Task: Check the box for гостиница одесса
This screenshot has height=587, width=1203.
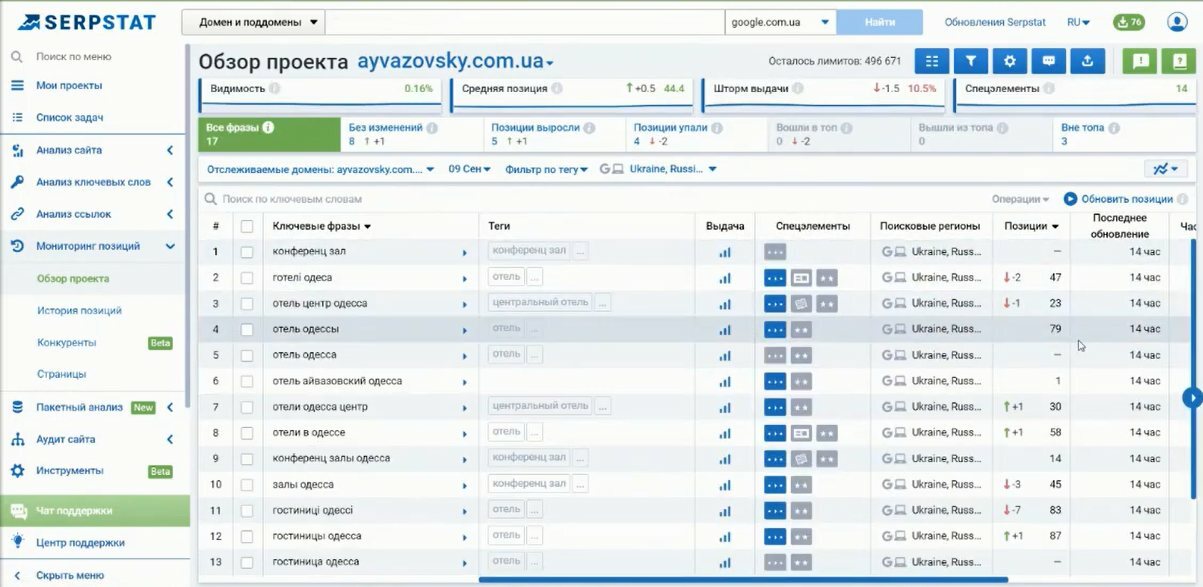Action: click(247, 562)
